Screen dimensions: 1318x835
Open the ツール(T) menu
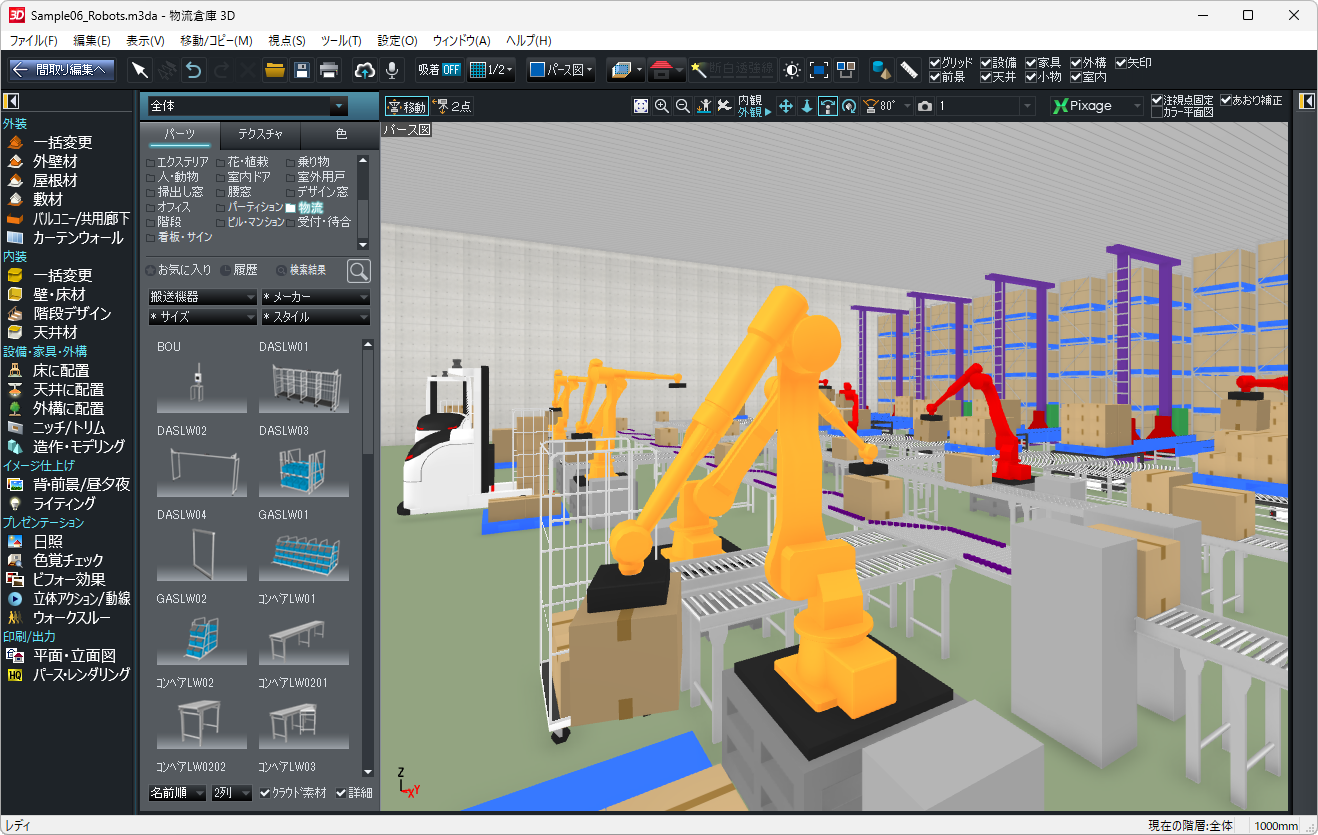click(341, 41)
